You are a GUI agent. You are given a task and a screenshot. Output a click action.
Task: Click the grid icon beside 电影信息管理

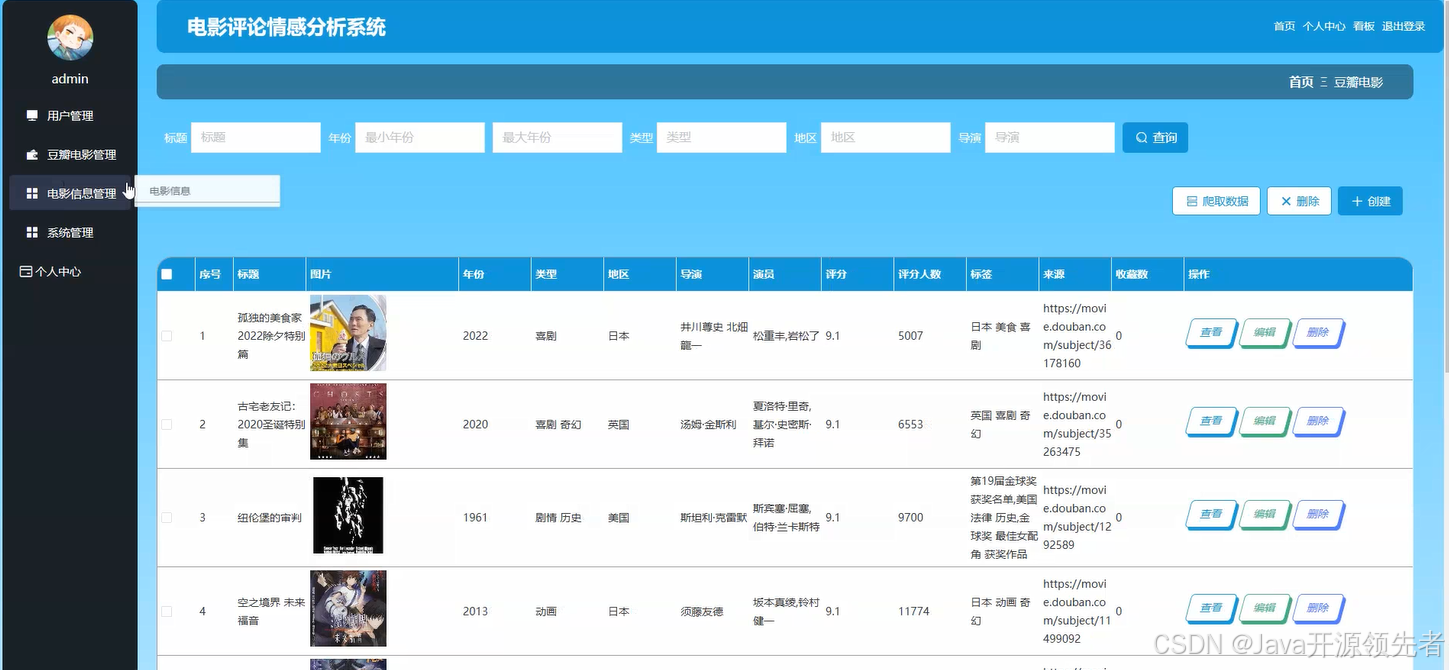pyautogui.click(x=32, y=193)
